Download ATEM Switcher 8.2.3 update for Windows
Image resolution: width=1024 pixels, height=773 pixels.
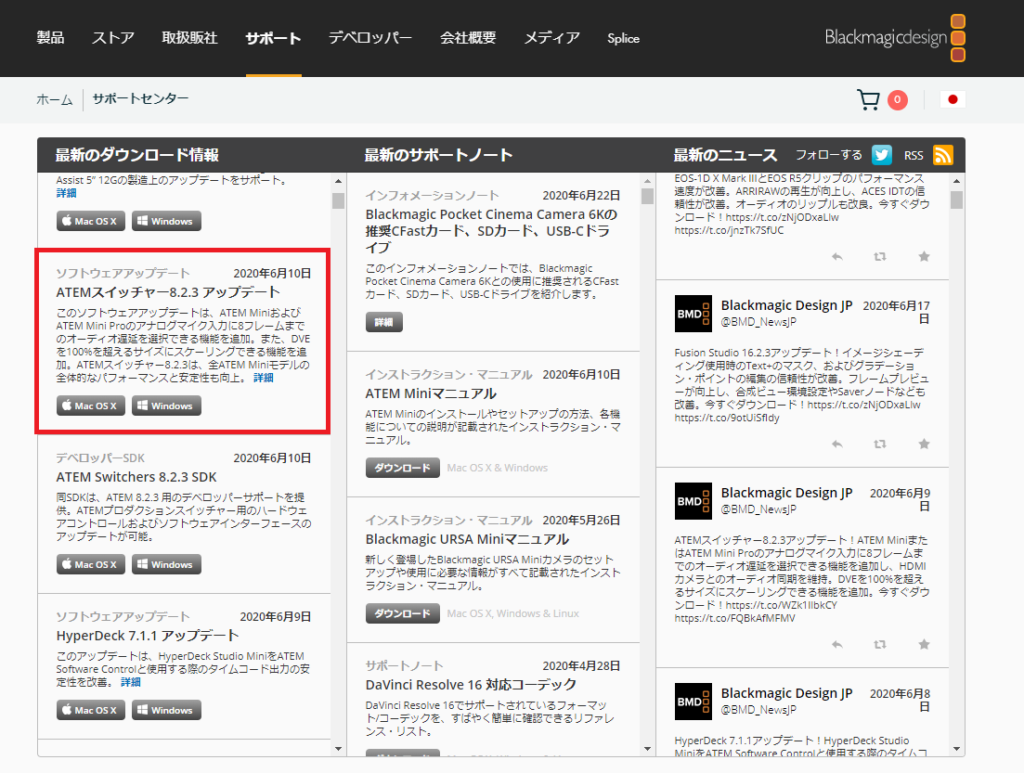[166, 405]
